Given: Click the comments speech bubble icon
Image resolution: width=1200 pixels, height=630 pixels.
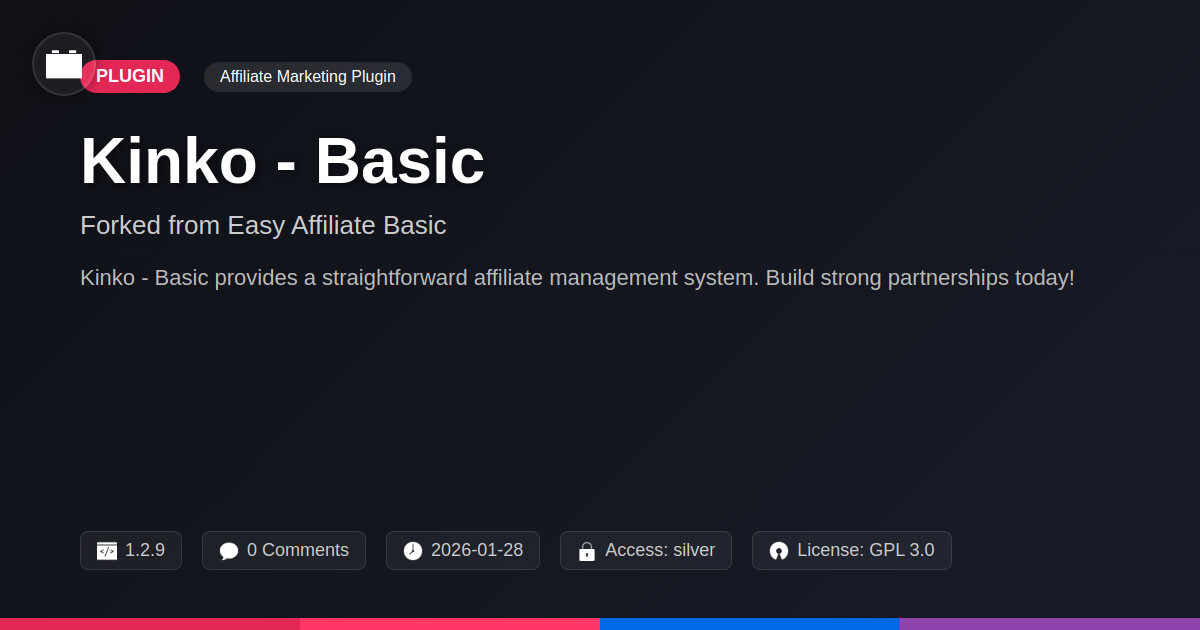Looking at the screenshot, I should click(x=229, y=551).
